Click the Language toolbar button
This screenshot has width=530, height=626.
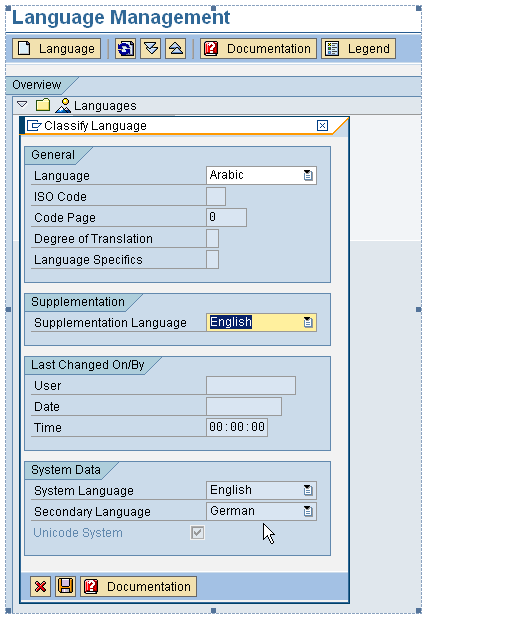tap(56, 49)
